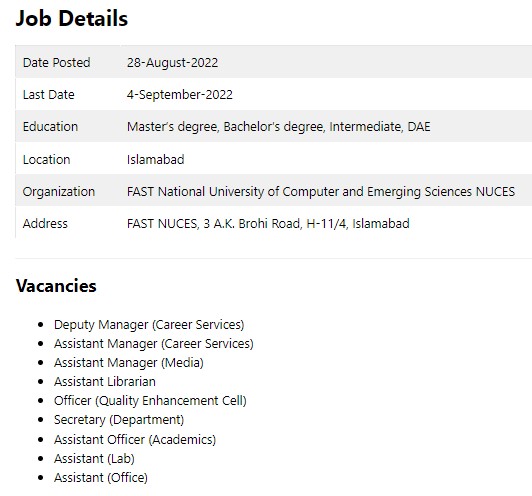Click the Assistant (Office) list item

[x=101, y=478]
